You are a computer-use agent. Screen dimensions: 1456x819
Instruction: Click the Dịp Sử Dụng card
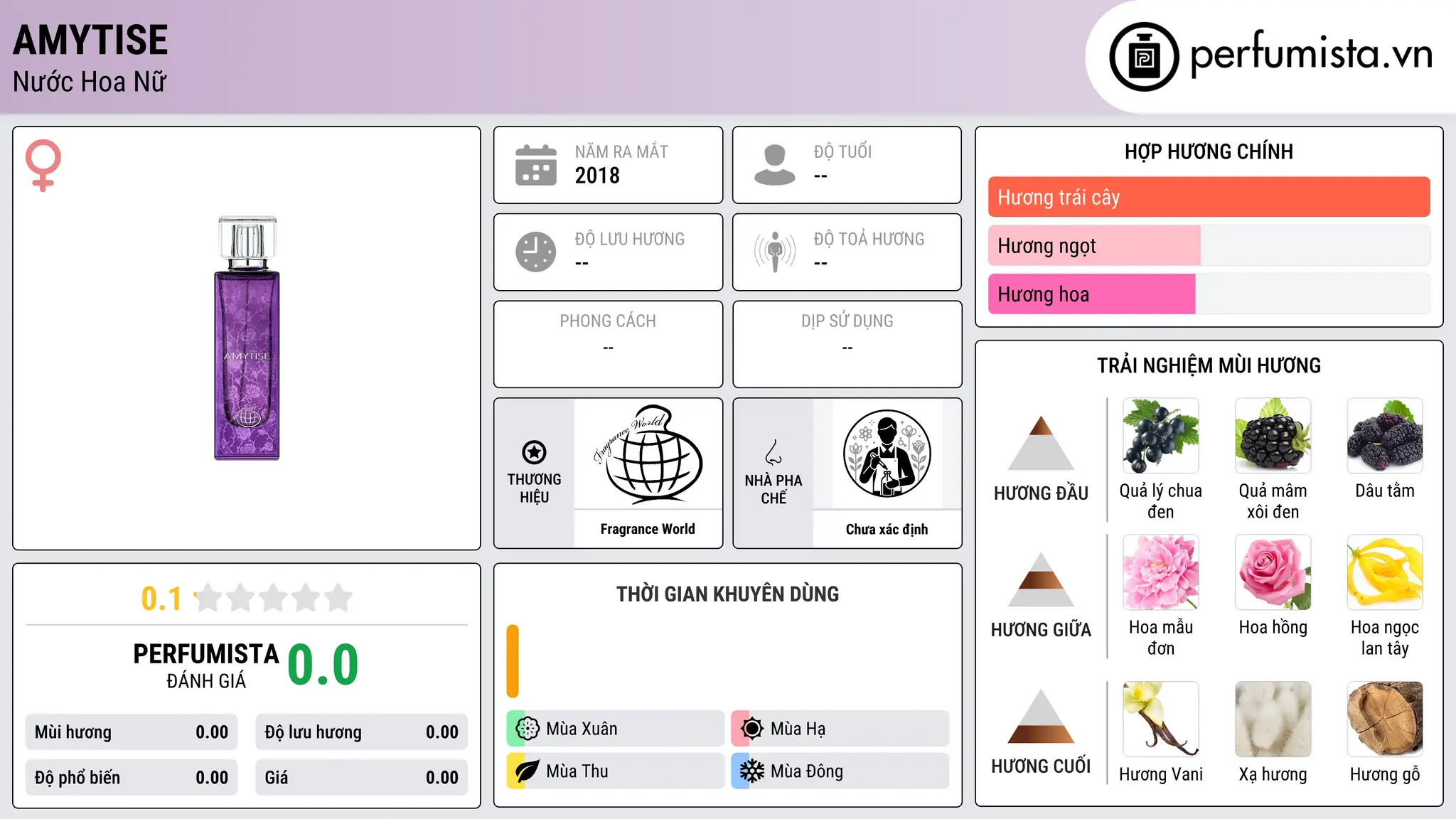pyautogui.click(x=847, y=344)
